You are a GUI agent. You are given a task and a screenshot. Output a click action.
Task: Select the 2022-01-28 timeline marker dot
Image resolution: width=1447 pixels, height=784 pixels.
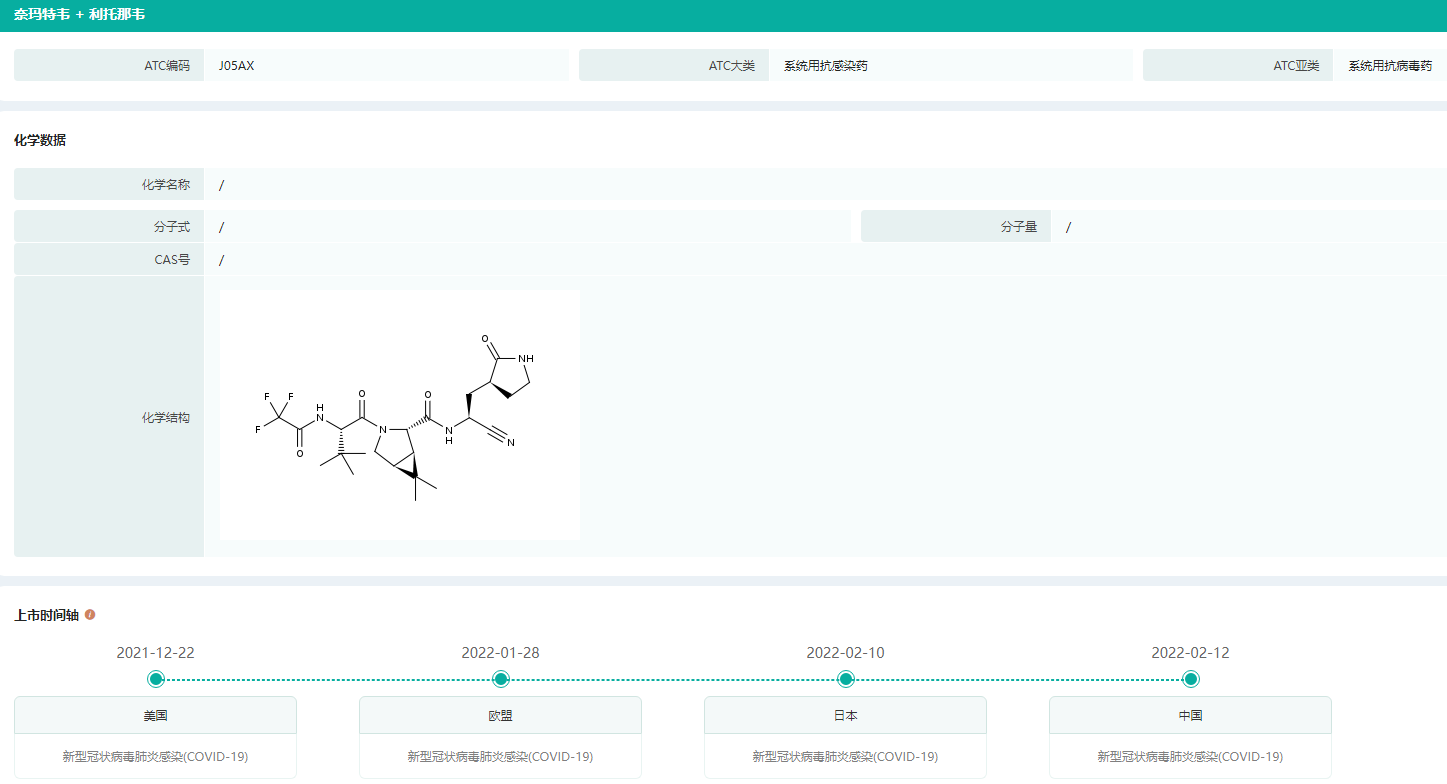click(501, 680)
